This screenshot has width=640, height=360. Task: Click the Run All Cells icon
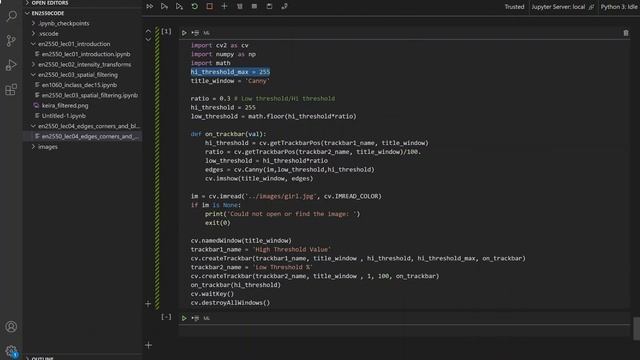pos(150,7)
